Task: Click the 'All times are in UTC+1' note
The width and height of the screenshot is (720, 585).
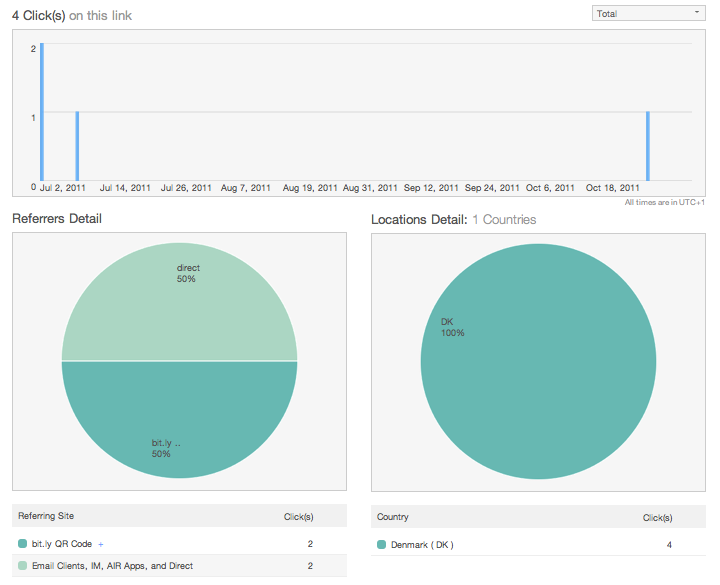Action: (664, 202)
